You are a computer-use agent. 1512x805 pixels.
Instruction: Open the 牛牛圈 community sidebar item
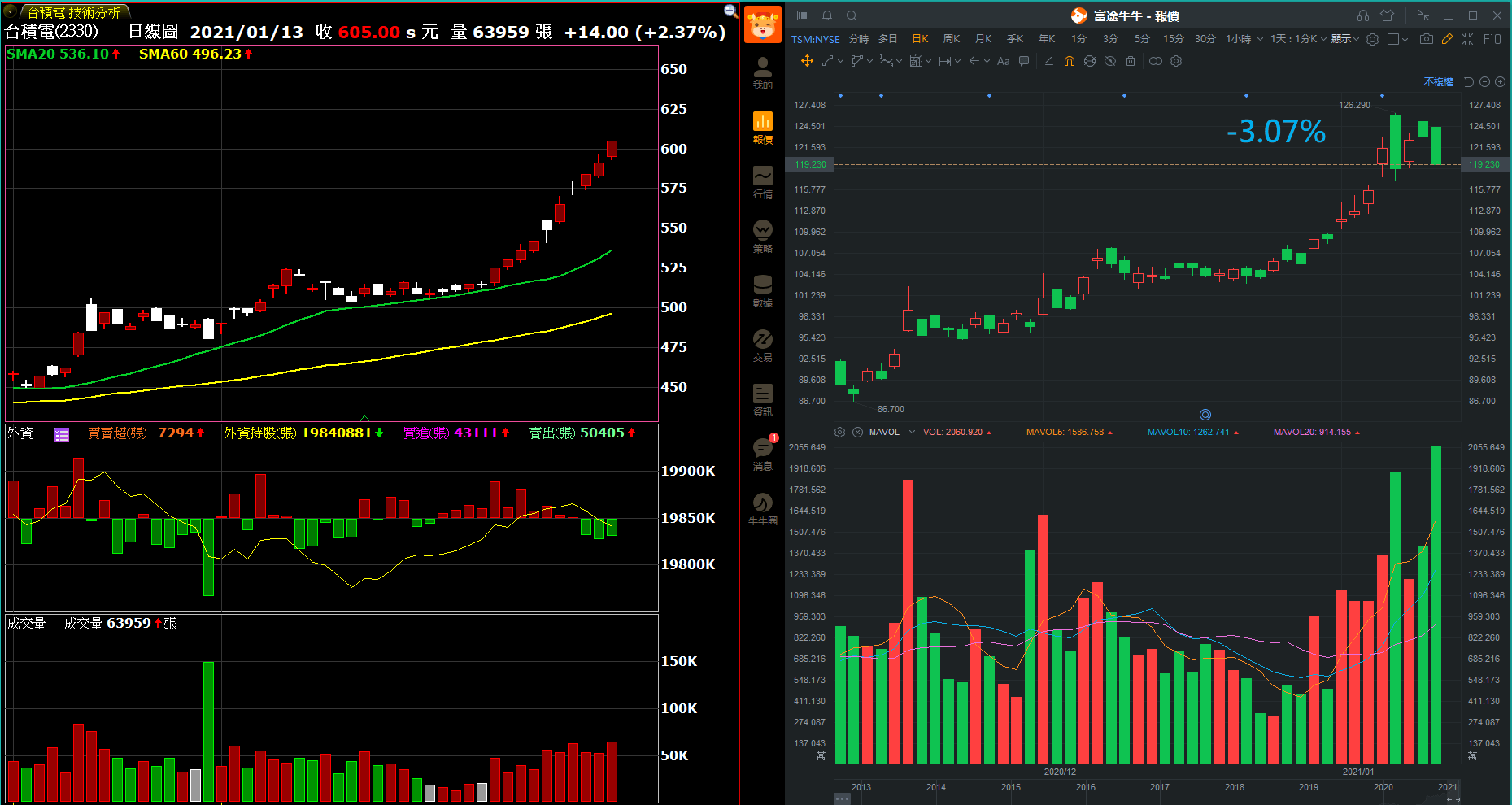pos(762,509)
